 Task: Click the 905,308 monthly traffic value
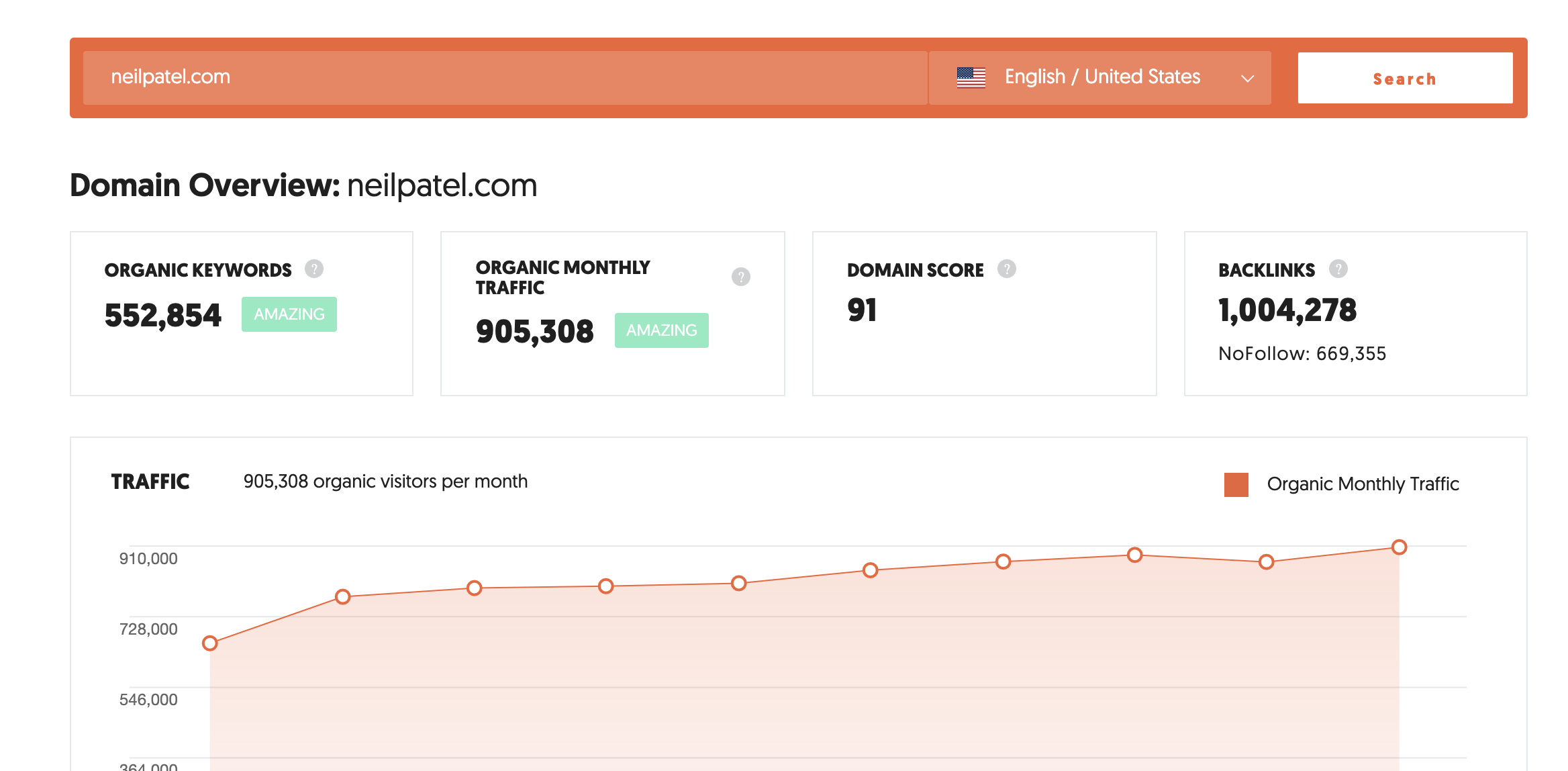coord(535,332)
